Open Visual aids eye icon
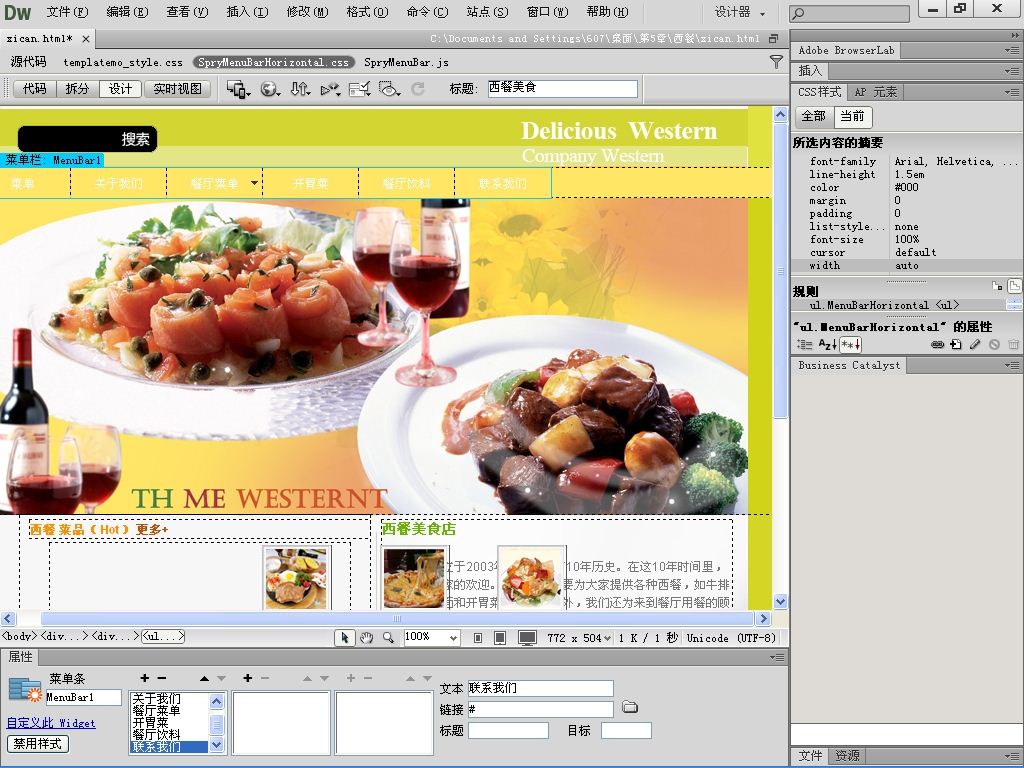 pos(389,89)
